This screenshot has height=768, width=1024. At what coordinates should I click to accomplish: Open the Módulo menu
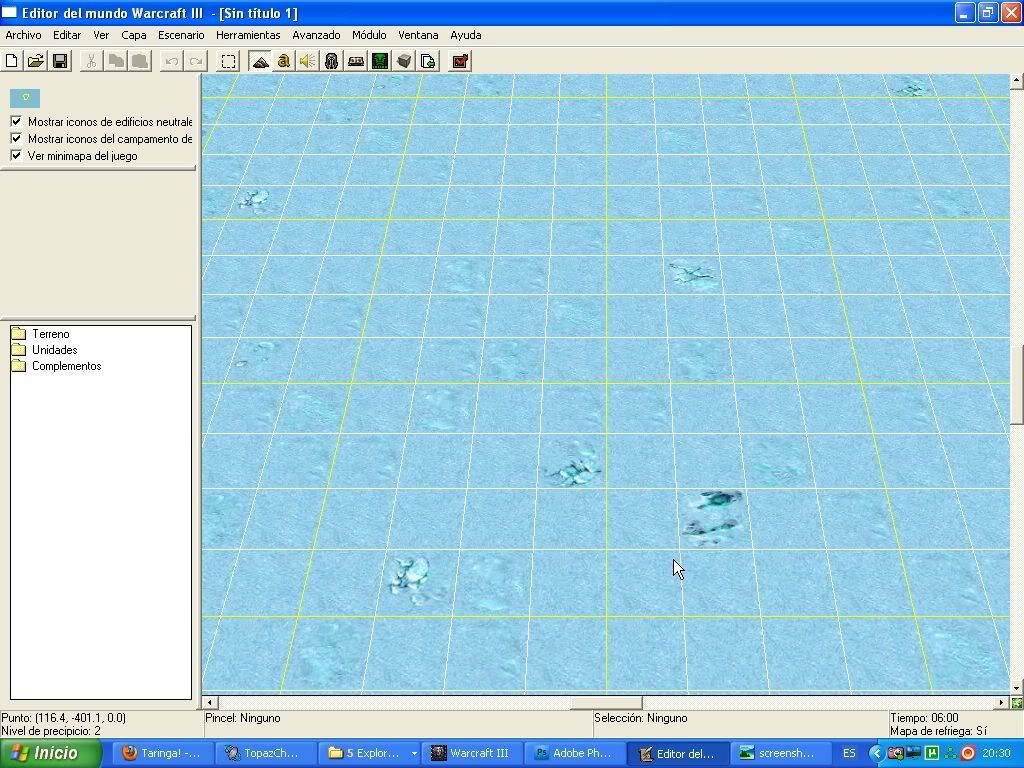pos(369,35)
